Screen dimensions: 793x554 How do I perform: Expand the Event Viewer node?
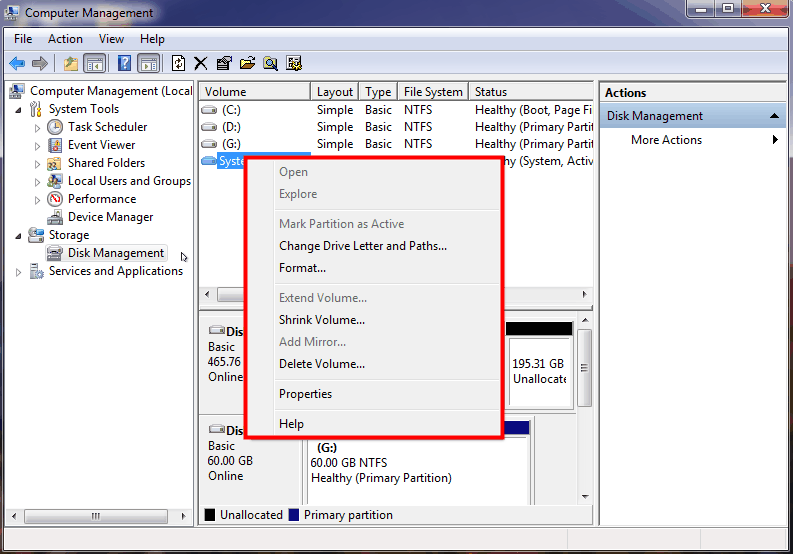click(x=37, y=146)
